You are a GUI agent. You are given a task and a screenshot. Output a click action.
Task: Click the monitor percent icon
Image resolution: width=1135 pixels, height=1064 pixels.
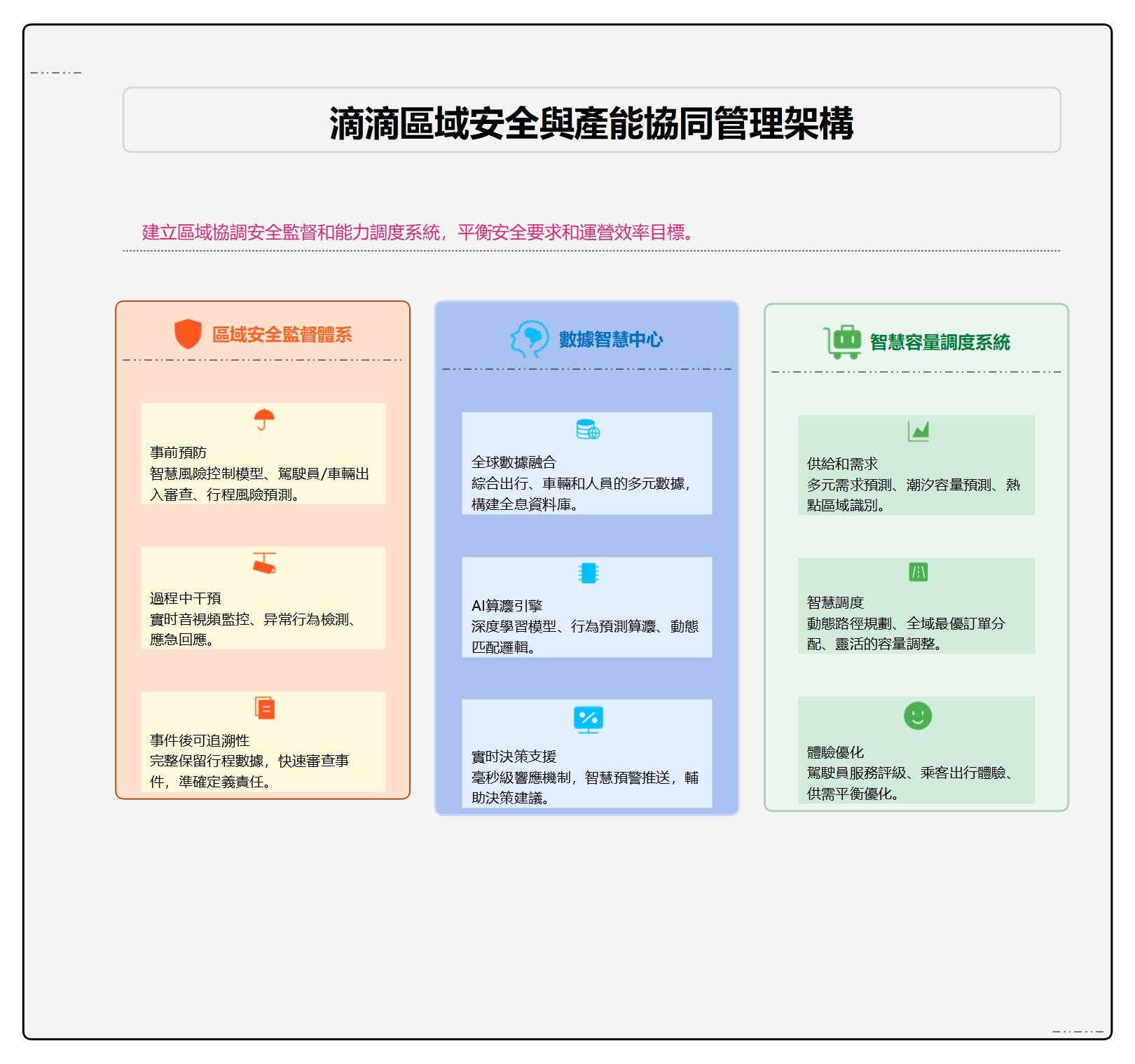coord(588,719)
